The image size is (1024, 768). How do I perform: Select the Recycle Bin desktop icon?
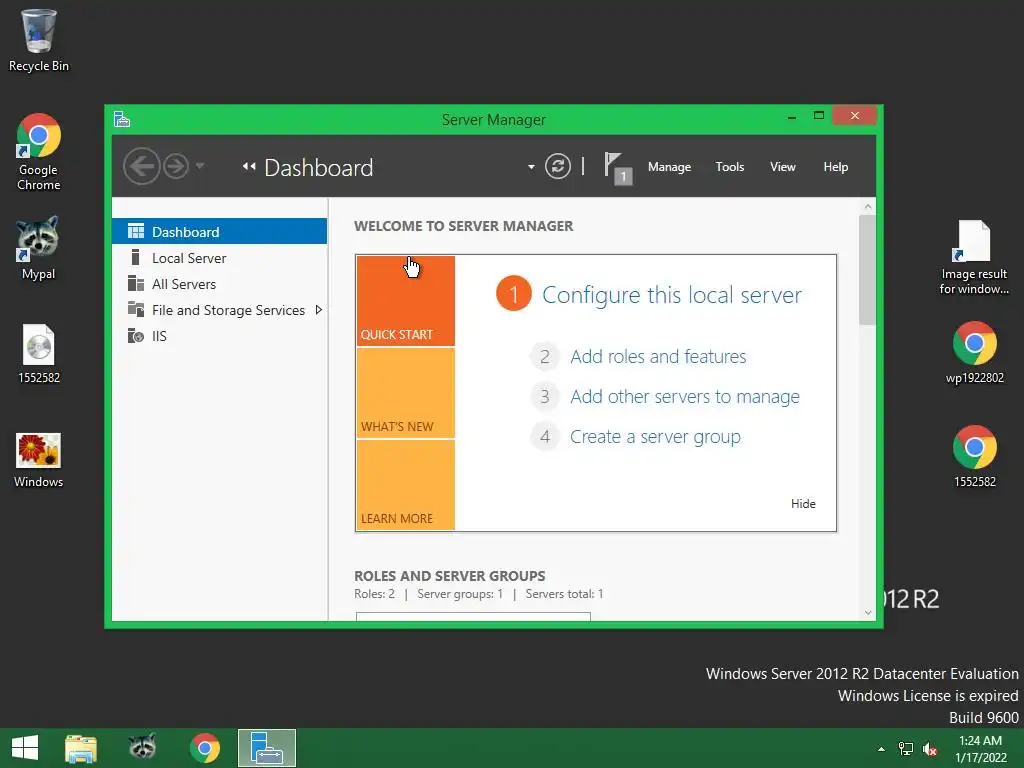click(39, 40)
